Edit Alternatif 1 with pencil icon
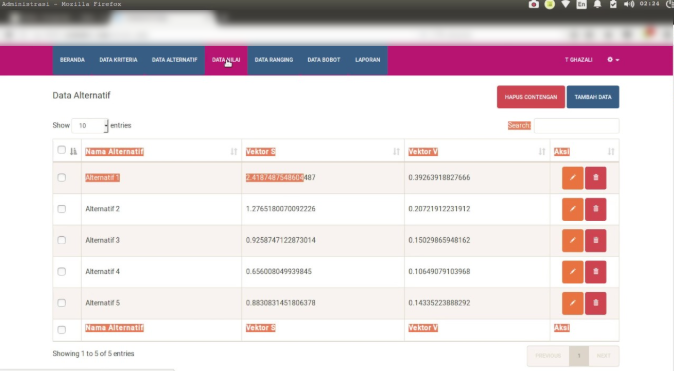Image resolution: width=674 pixels, height=371 pixels. click(573, 178)
